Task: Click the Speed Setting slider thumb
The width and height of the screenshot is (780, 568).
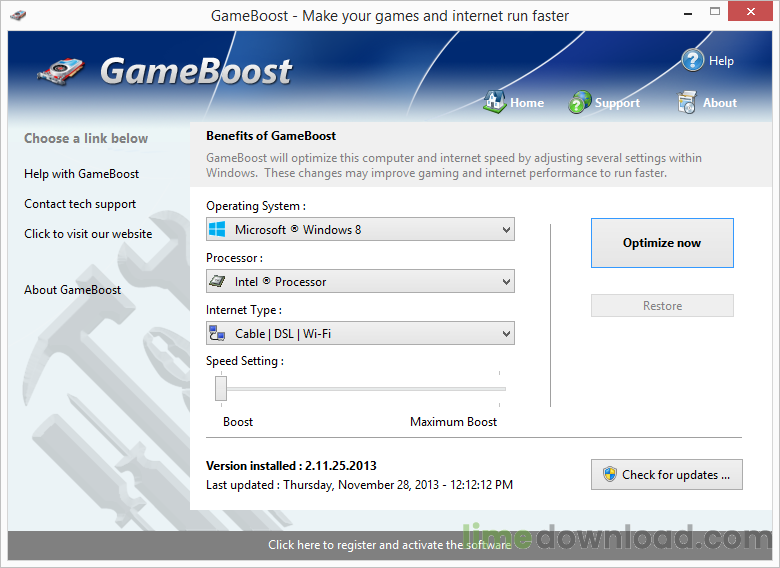Action: pos(221,388)
